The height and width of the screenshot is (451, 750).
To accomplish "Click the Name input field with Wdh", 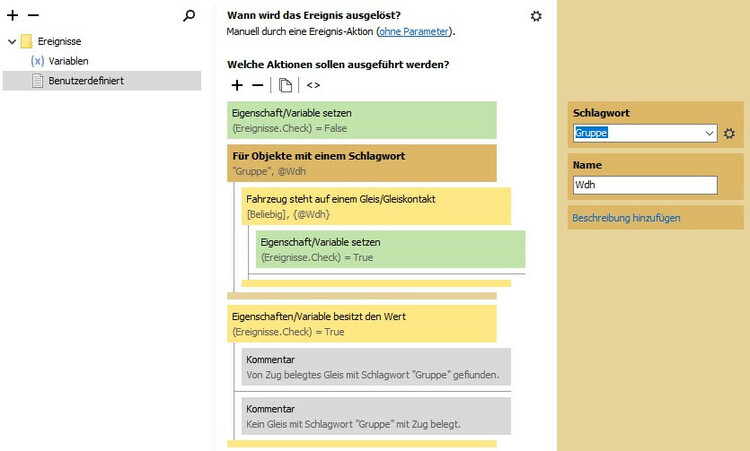I will pos(644,185).
